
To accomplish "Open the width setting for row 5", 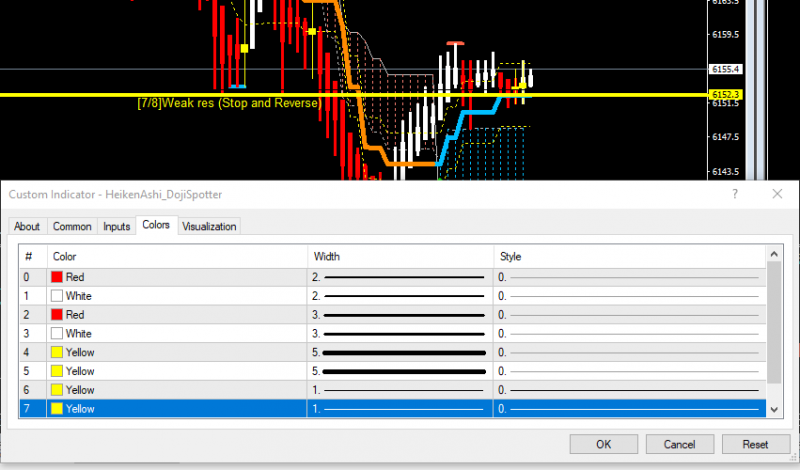I will pyautogui.click(x=400, y=371).
